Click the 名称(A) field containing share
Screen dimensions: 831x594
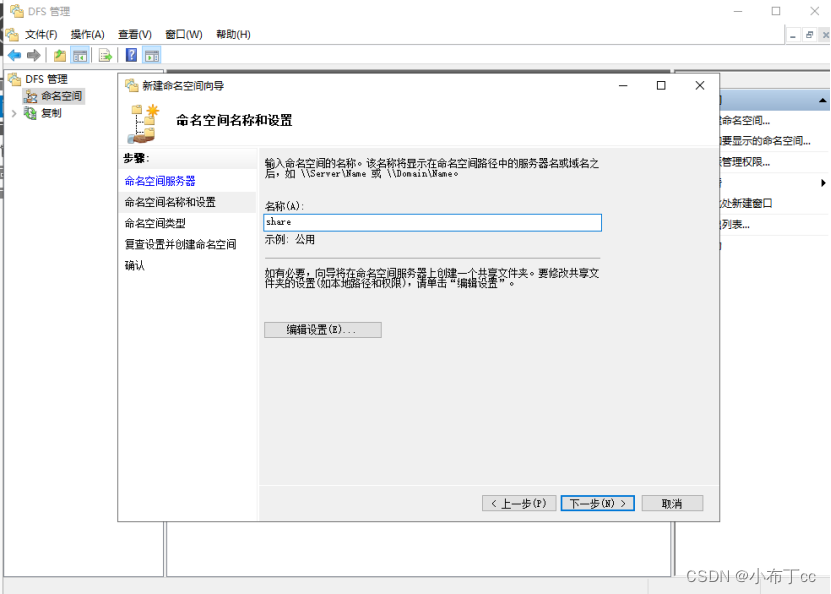point(432,222)
